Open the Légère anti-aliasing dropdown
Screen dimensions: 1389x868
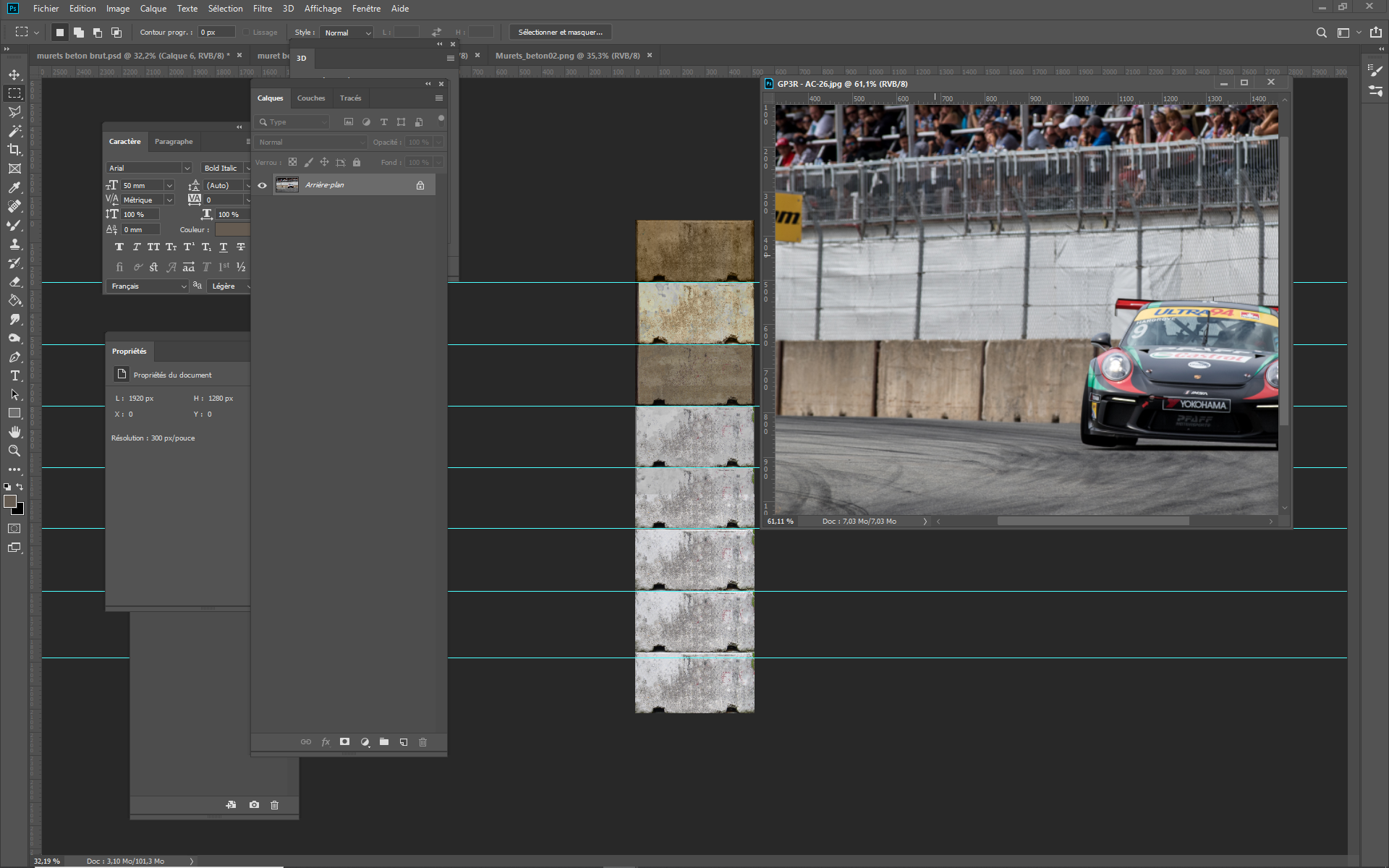(229, 286)
